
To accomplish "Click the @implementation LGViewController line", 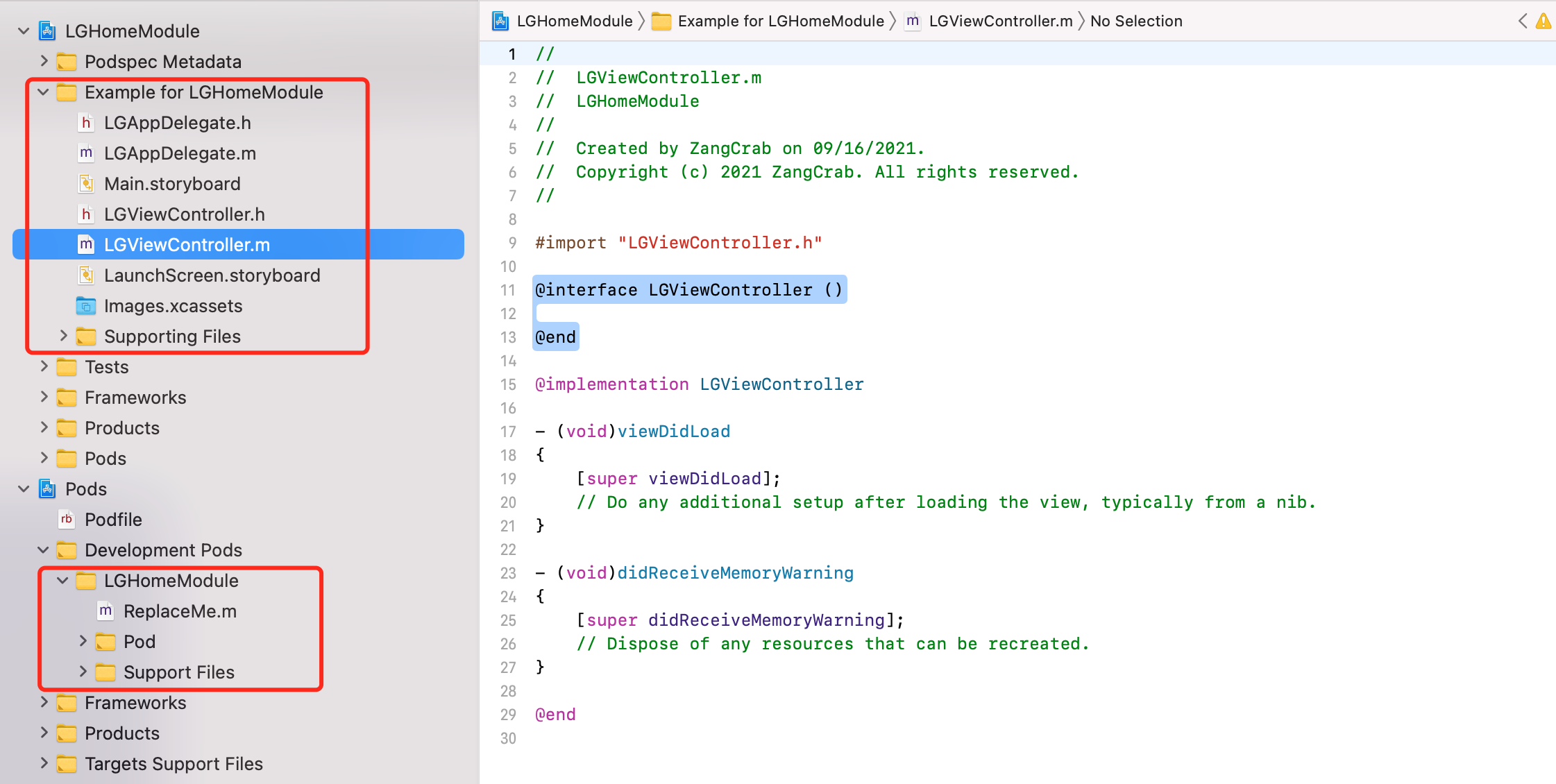I will click(700, 384).
